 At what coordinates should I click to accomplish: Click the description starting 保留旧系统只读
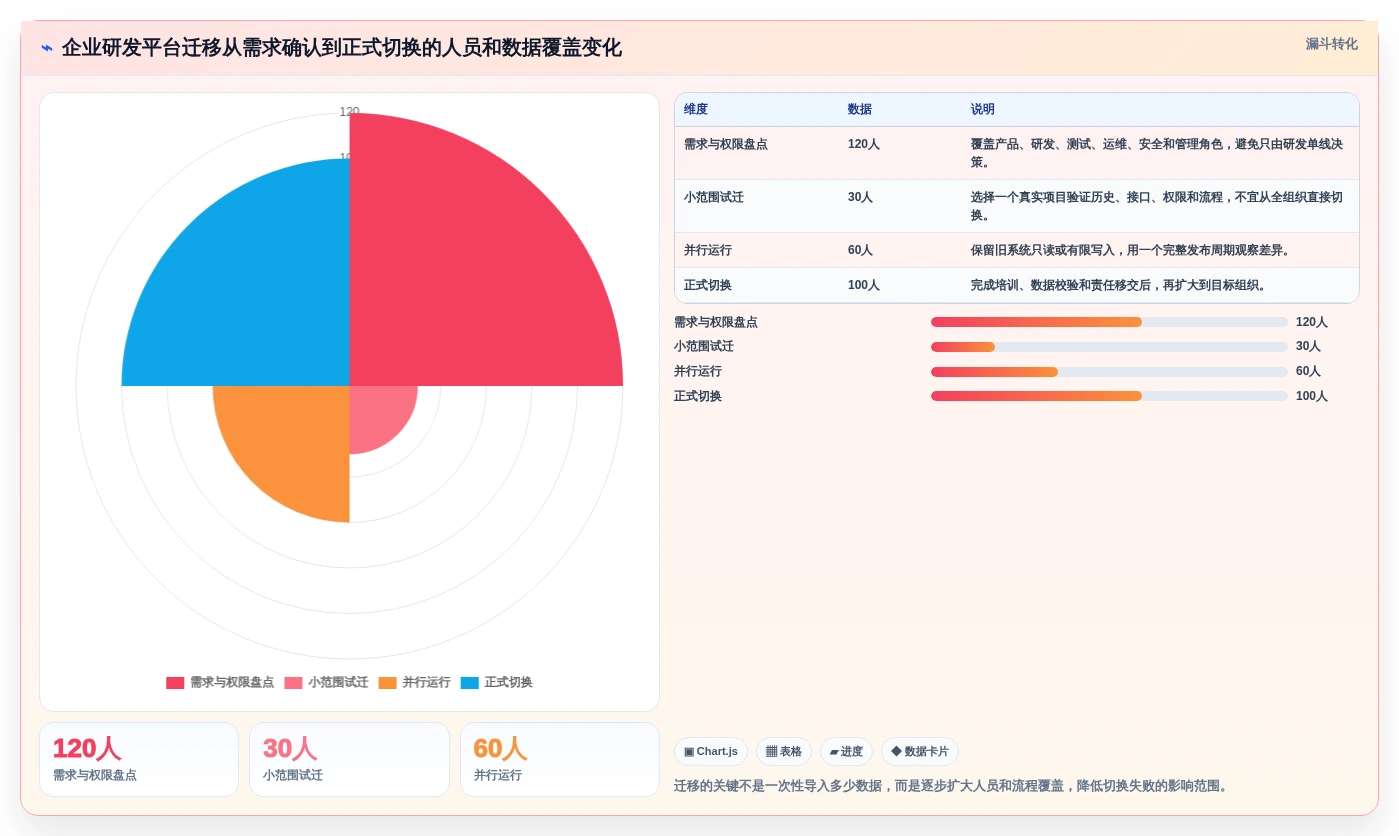click(1132, 250)
